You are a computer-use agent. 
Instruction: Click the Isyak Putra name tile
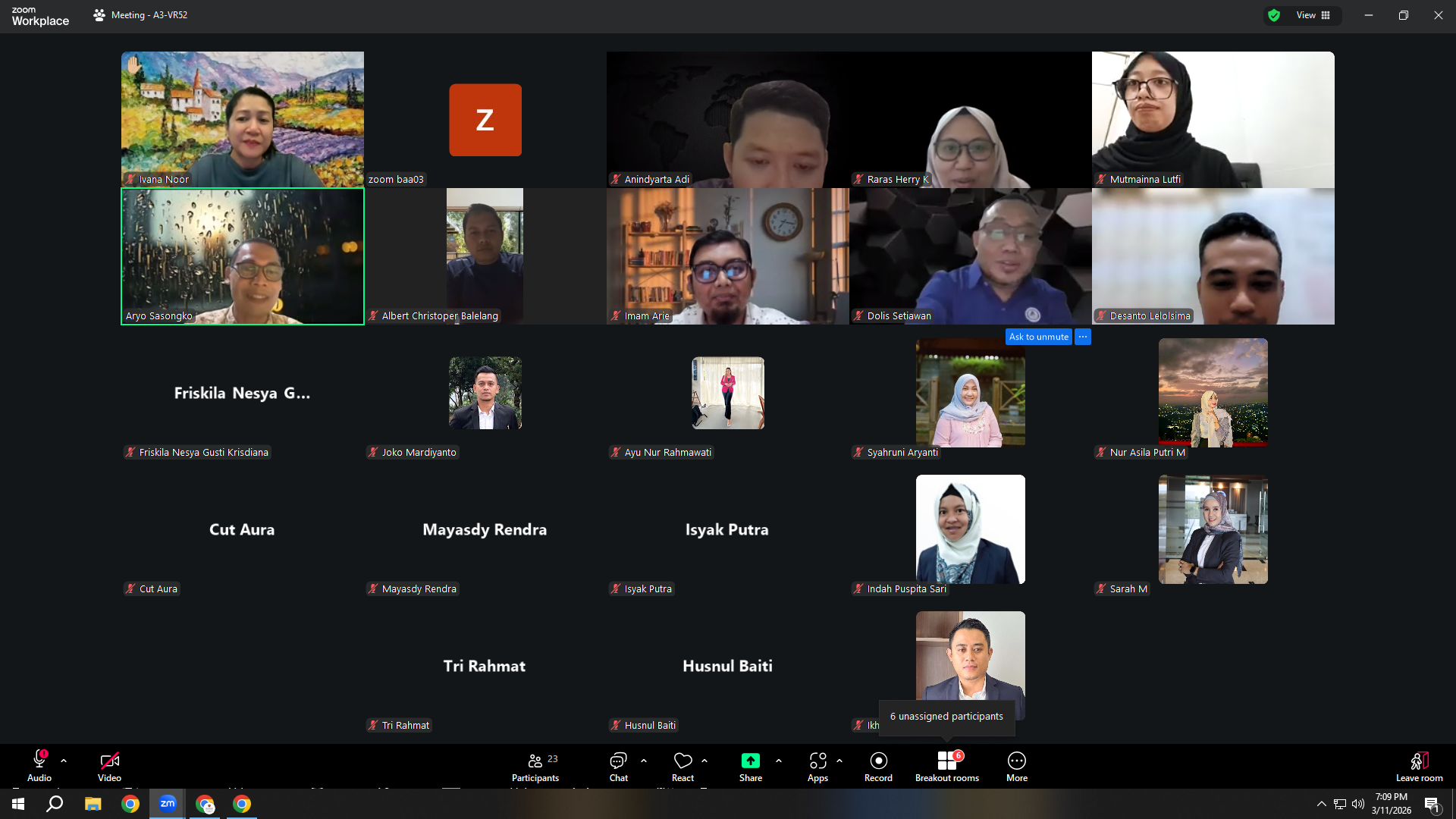click(x=728, y=529)
